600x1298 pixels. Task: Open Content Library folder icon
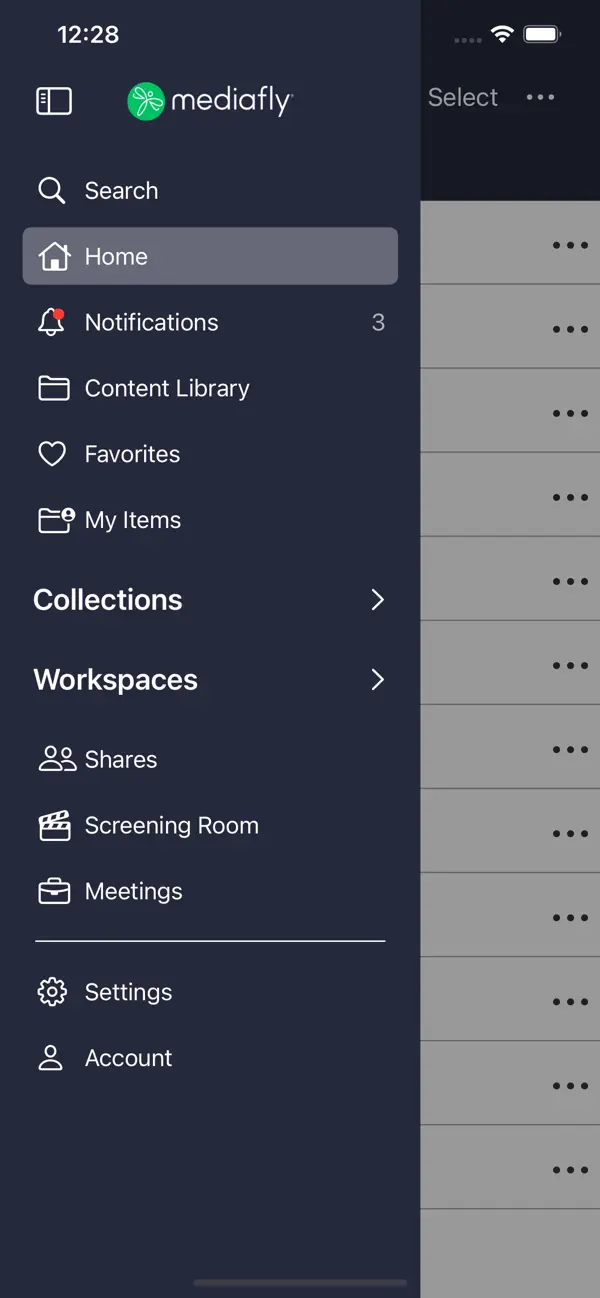click(x=53, y=388)
